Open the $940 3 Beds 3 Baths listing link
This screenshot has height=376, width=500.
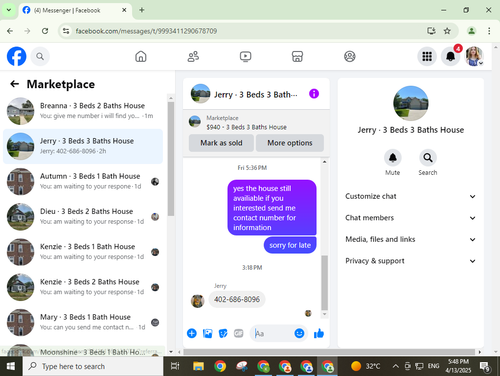[246, 127]
